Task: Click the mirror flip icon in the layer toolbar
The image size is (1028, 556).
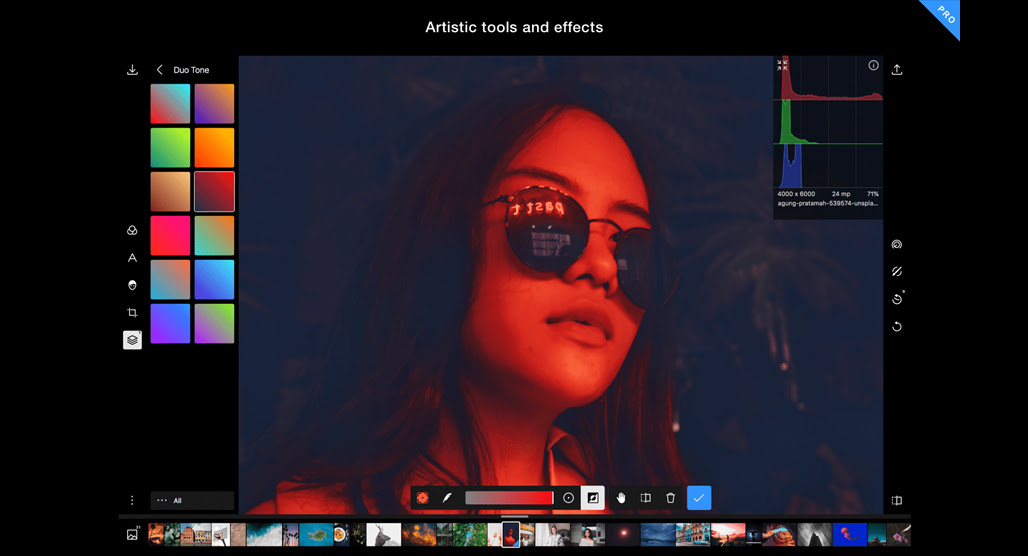Action: coord(646,498)
